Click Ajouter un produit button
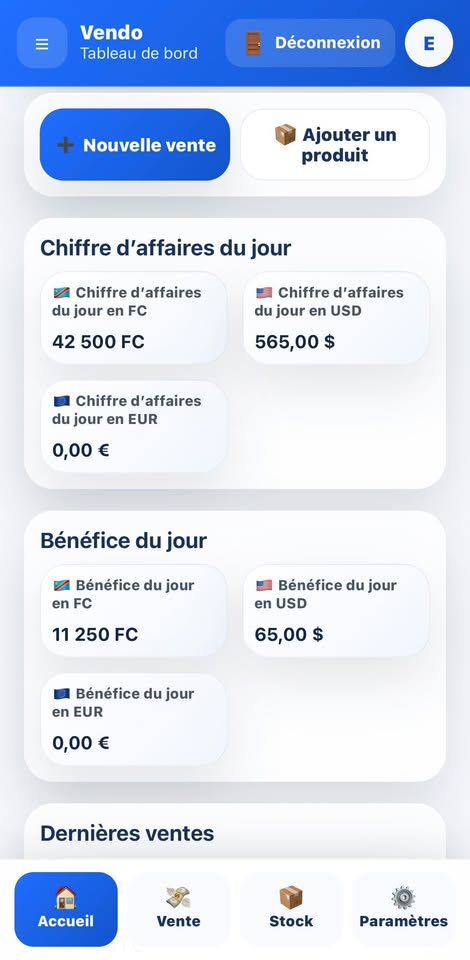Viewport: 470px width, 960px height. click(335, 144)
